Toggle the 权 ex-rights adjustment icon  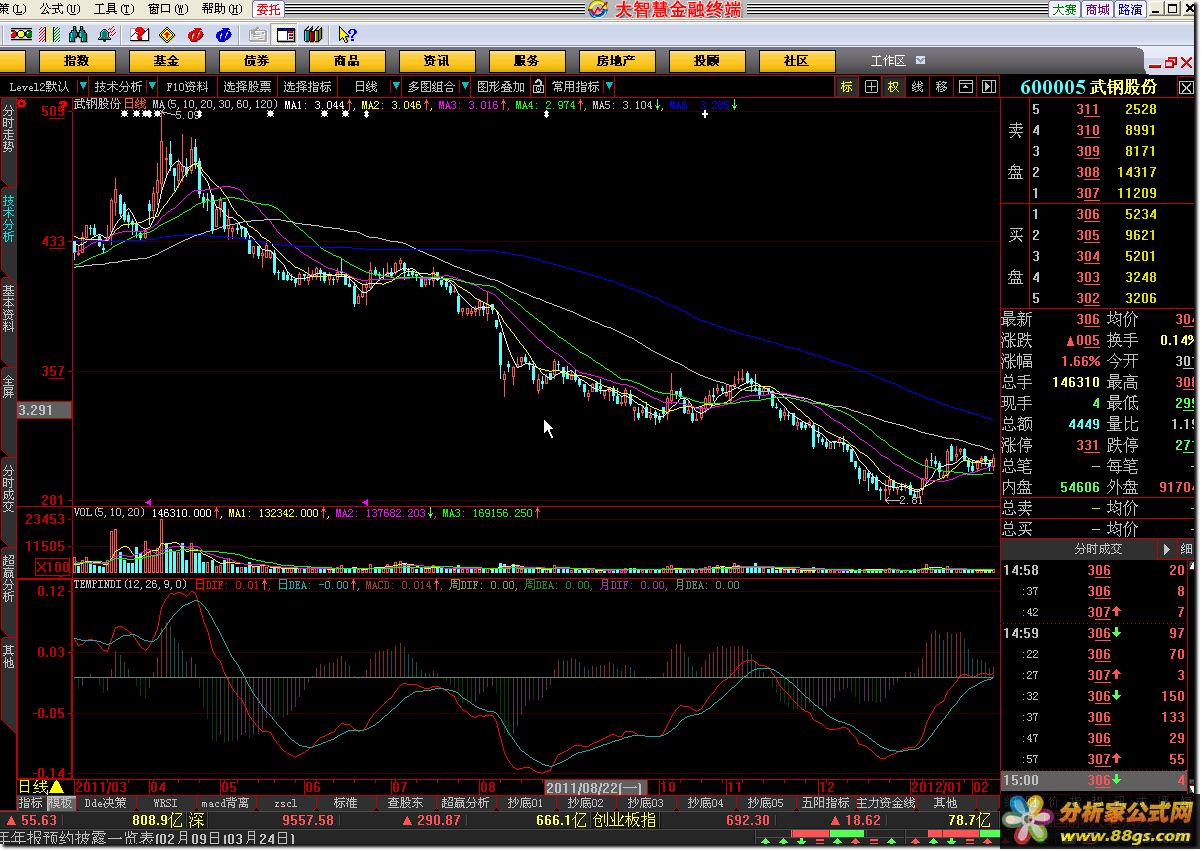[x=894, y=87]
